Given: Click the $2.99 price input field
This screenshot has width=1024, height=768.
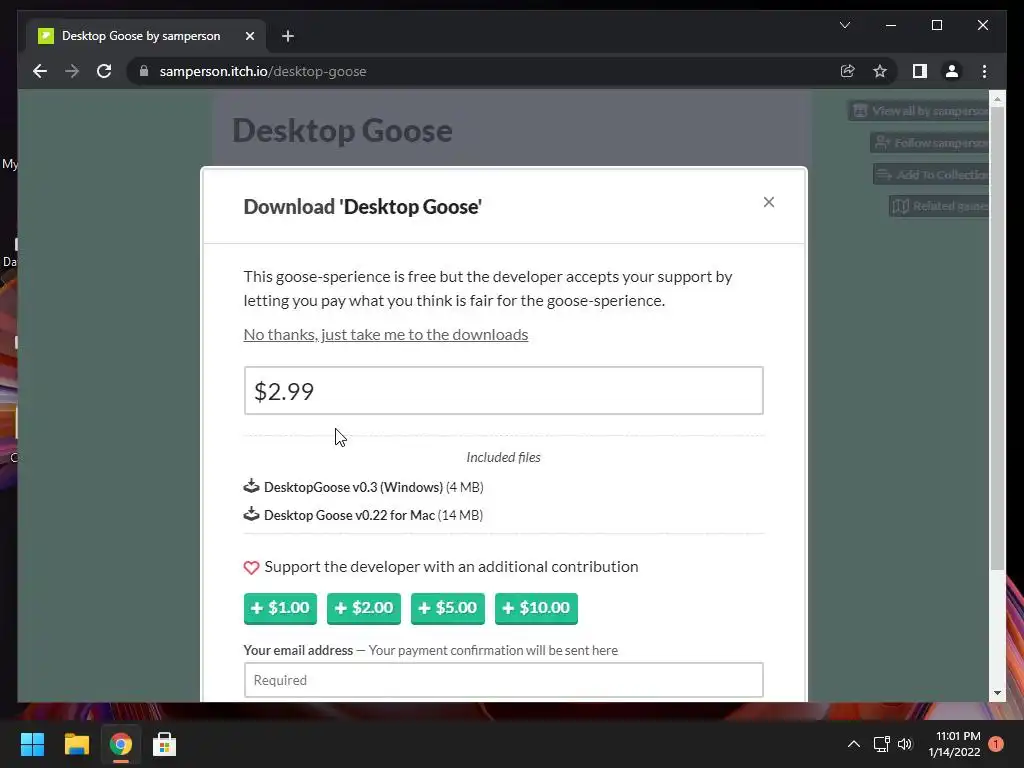Looking at the screenshot, I should [504, 391].
